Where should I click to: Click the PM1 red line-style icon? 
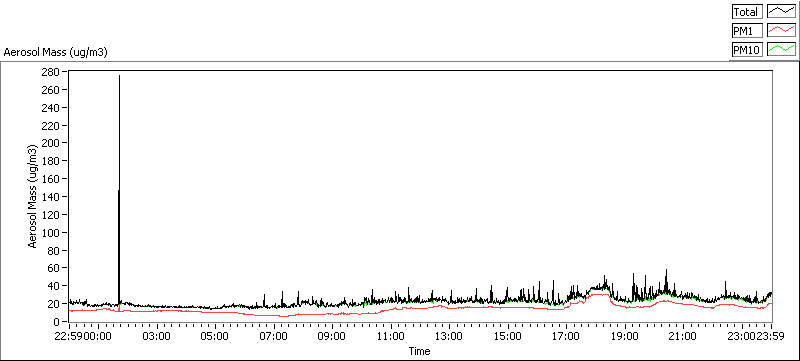[x=782, y=31]
